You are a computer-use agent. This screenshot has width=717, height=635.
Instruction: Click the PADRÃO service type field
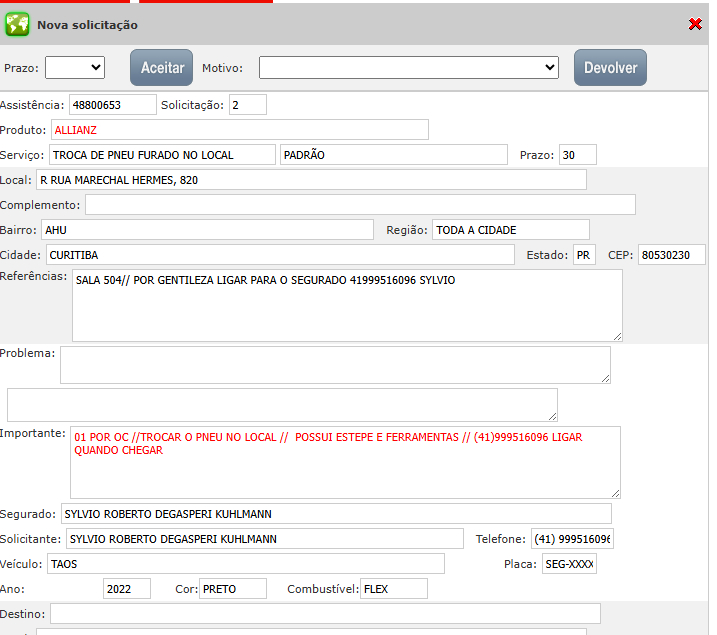coord(394,155)
